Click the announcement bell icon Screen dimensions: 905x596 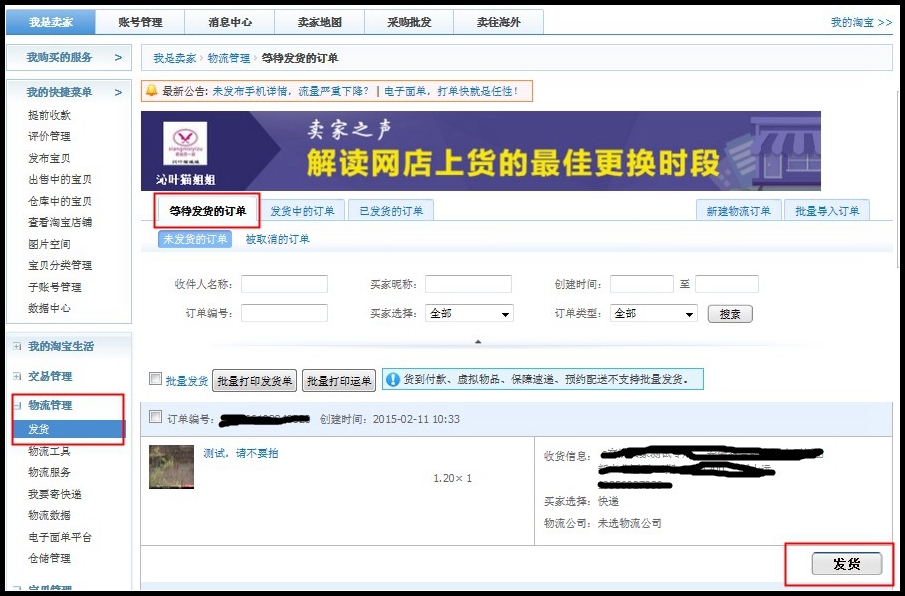152,91
